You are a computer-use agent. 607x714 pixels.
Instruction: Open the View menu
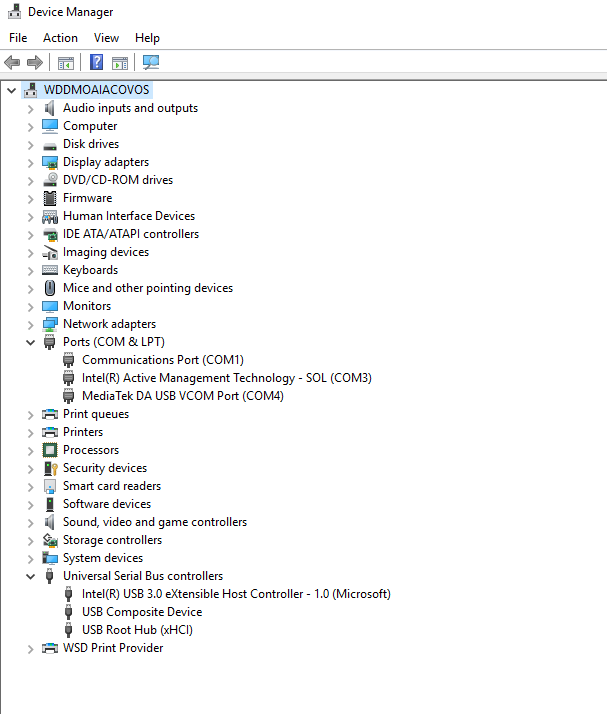[x=106, y=38]
